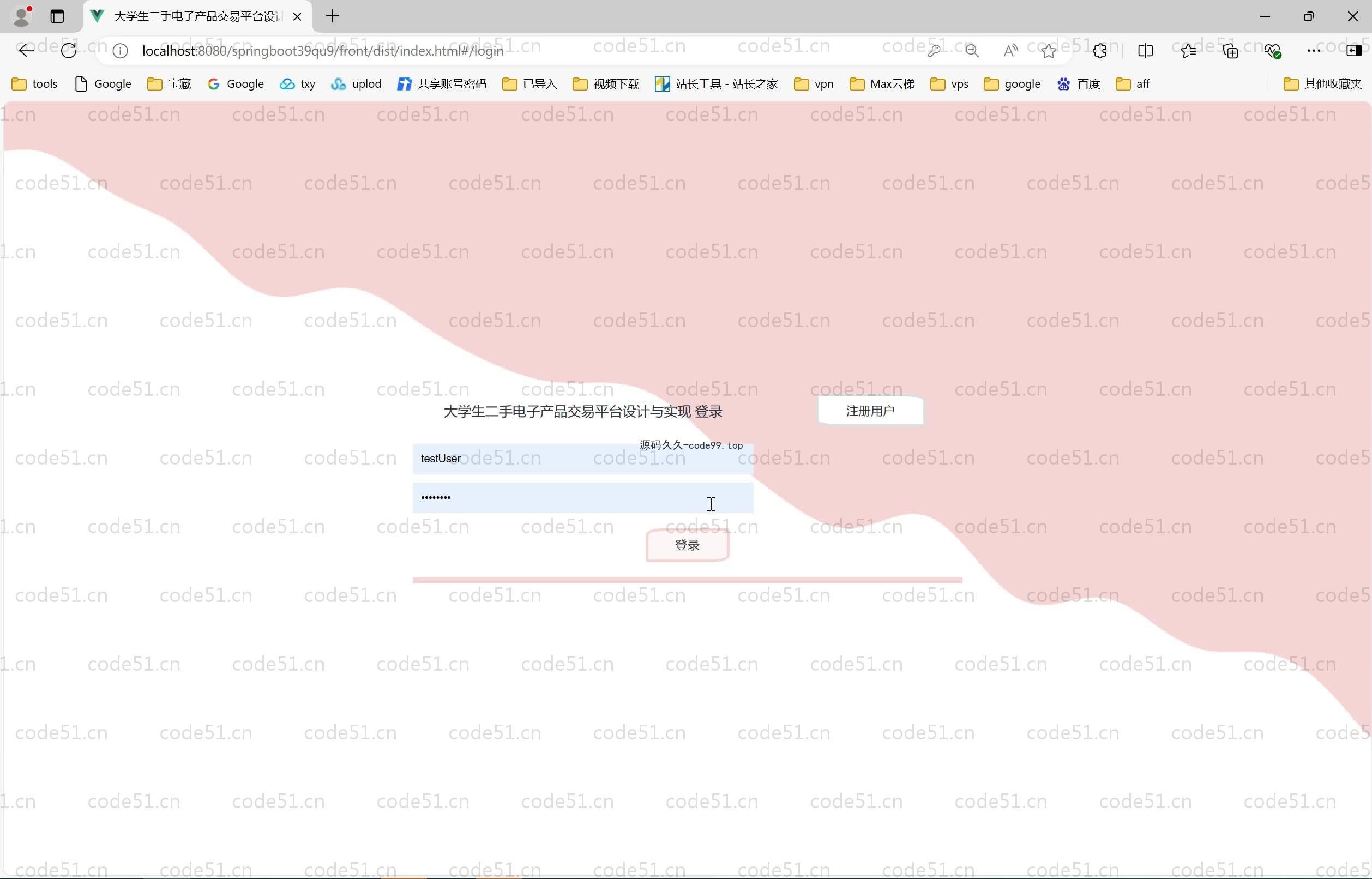Screen dimensions: 1372x879
Task: Expand the 视频下载 bookmark folder
Action: pyautogui.click(x=605, y=84)
